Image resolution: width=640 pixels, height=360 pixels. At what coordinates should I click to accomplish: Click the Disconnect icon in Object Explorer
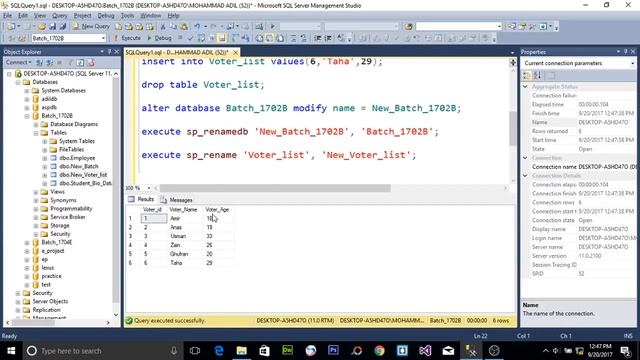click(49, 62)
